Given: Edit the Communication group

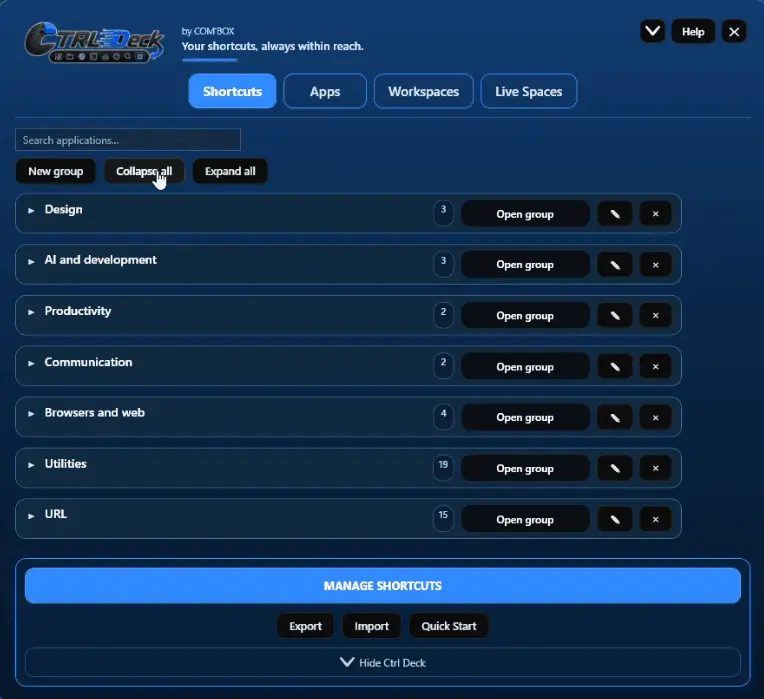Looking at the screenshot, I should point(615,367).
